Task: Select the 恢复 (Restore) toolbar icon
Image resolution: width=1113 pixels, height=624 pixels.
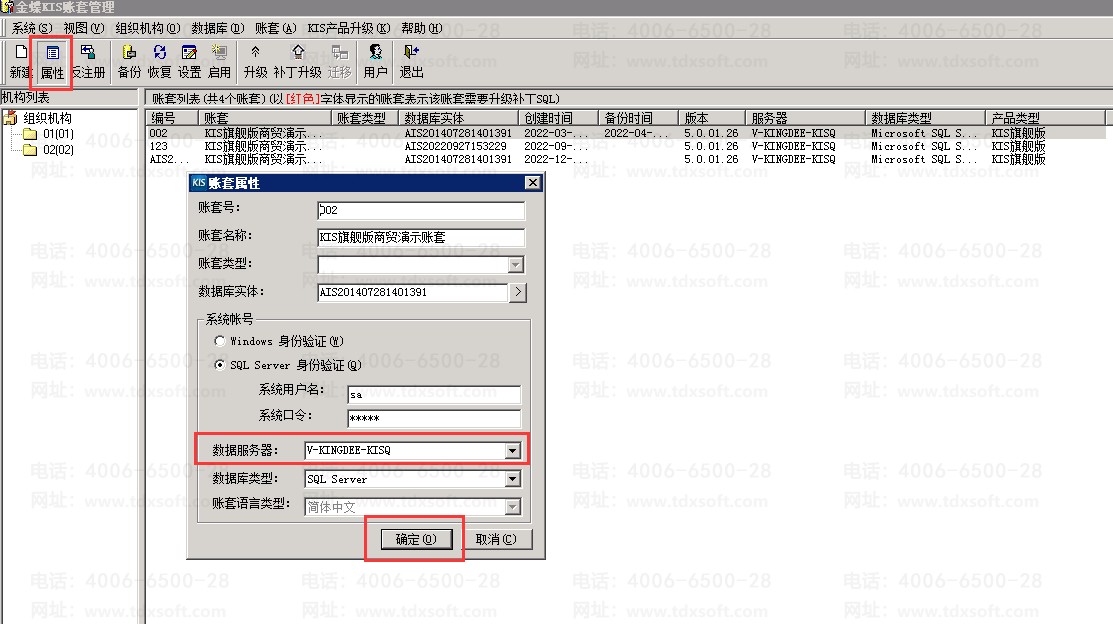Action: point(159,60)
